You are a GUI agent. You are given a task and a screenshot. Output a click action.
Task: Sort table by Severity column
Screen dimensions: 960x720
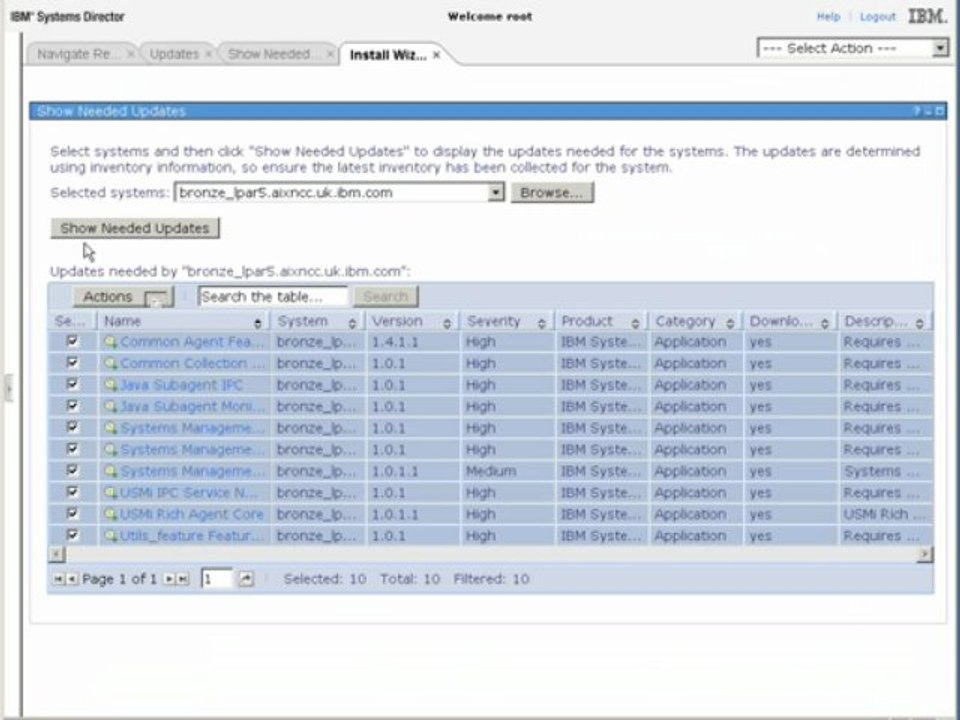(541, 323)
